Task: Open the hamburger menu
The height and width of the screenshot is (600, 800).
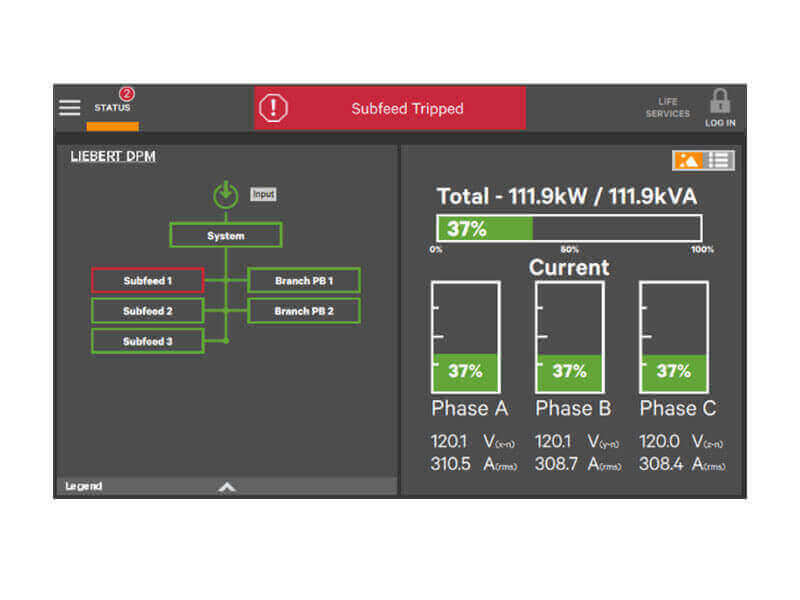Action: pos(69,107)
